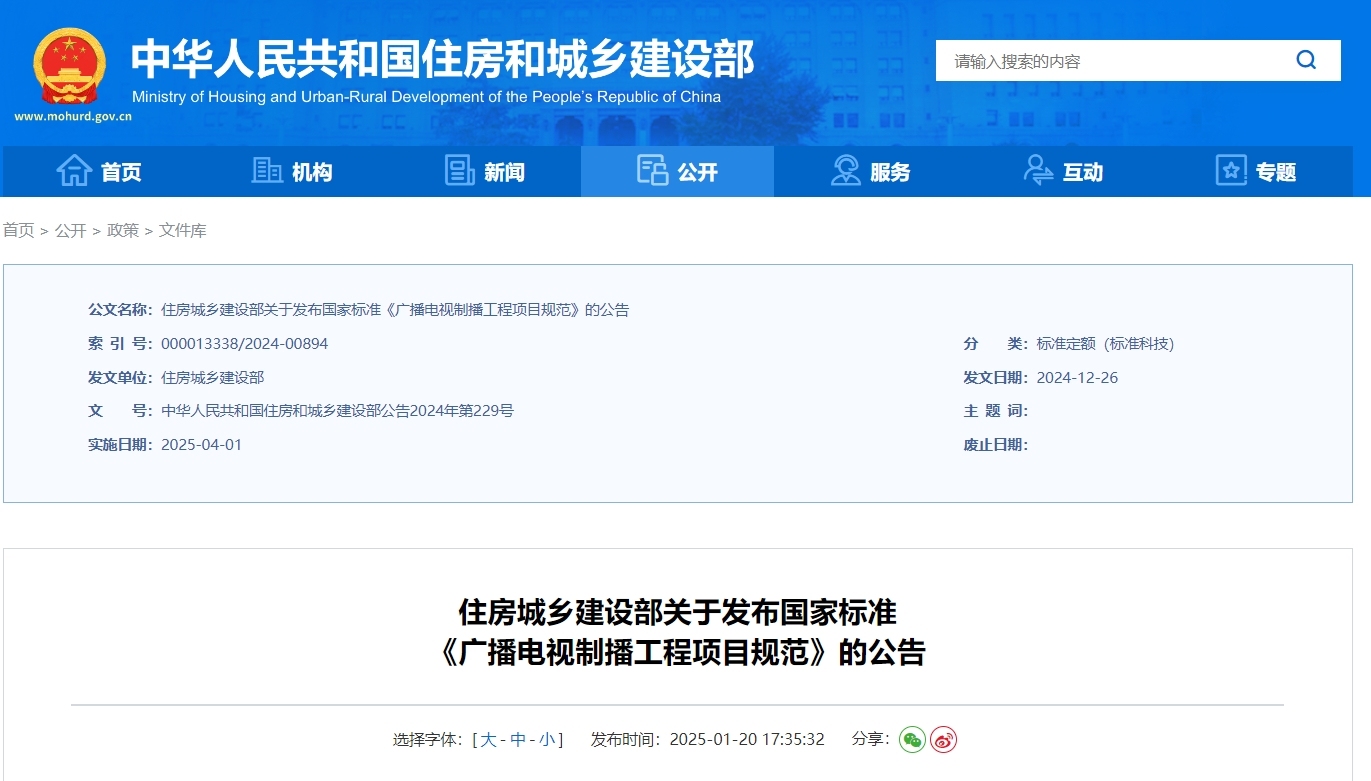Select the 小 font size option
This screenshot has height=781, width=1371.
[x=545, y=740]
